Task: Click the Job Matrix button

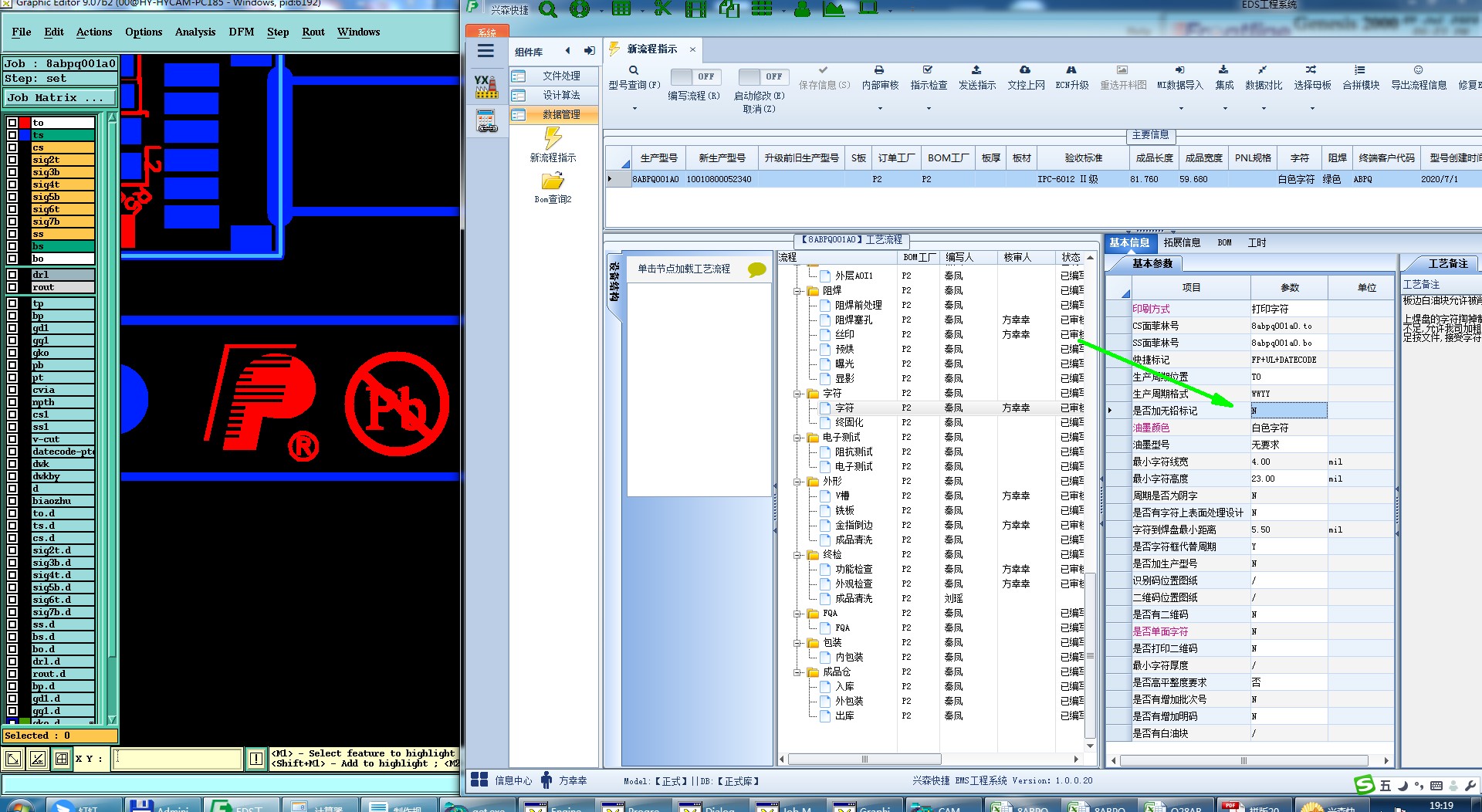Action: pos(60,98)
